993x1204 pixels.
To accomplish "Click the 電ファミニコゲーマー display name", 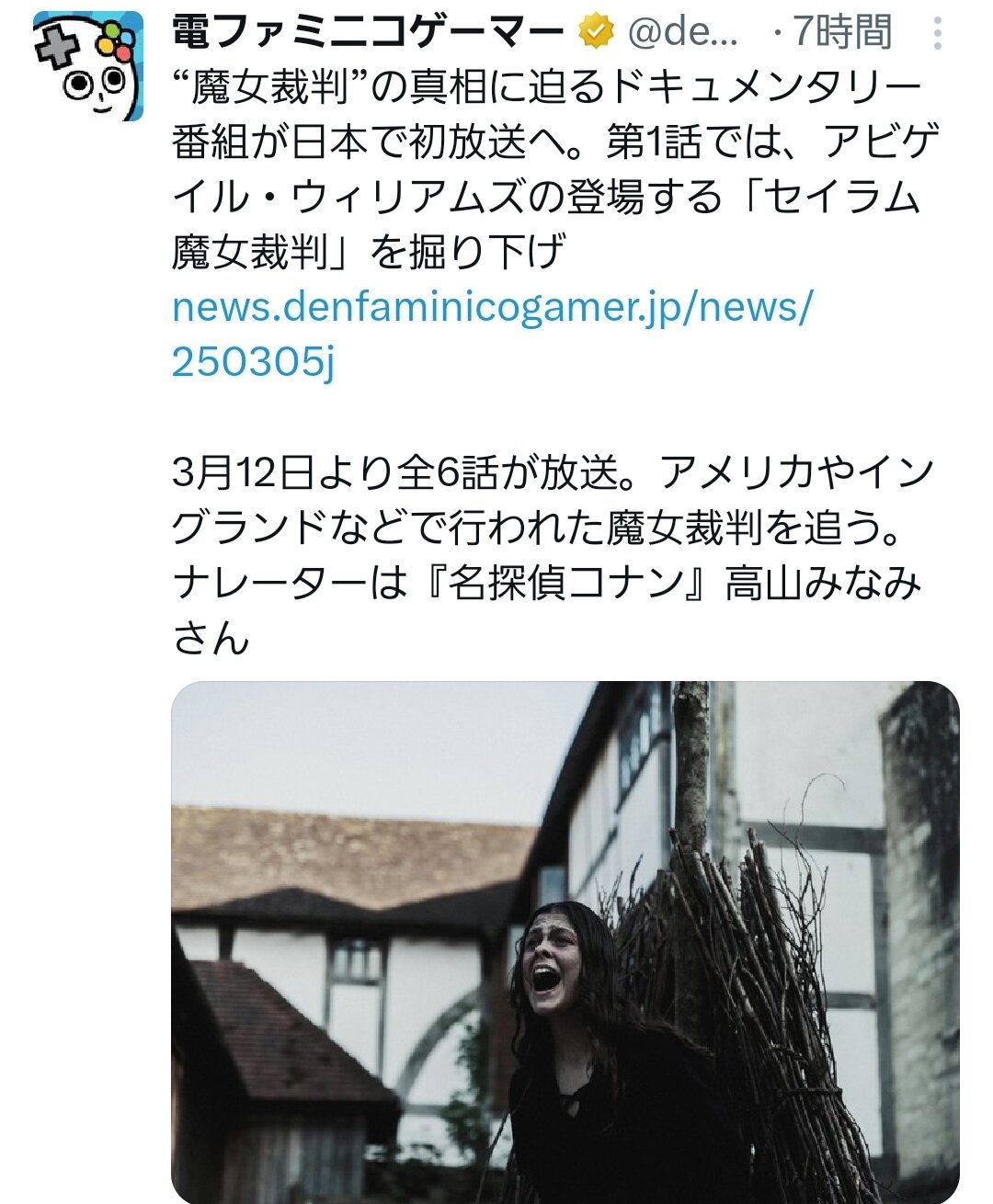I will (368, 33).
